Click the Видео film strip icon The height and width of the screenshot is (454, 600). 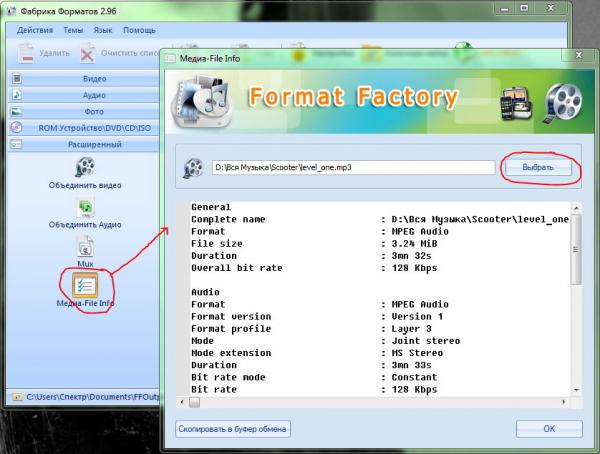click(16, 78)
